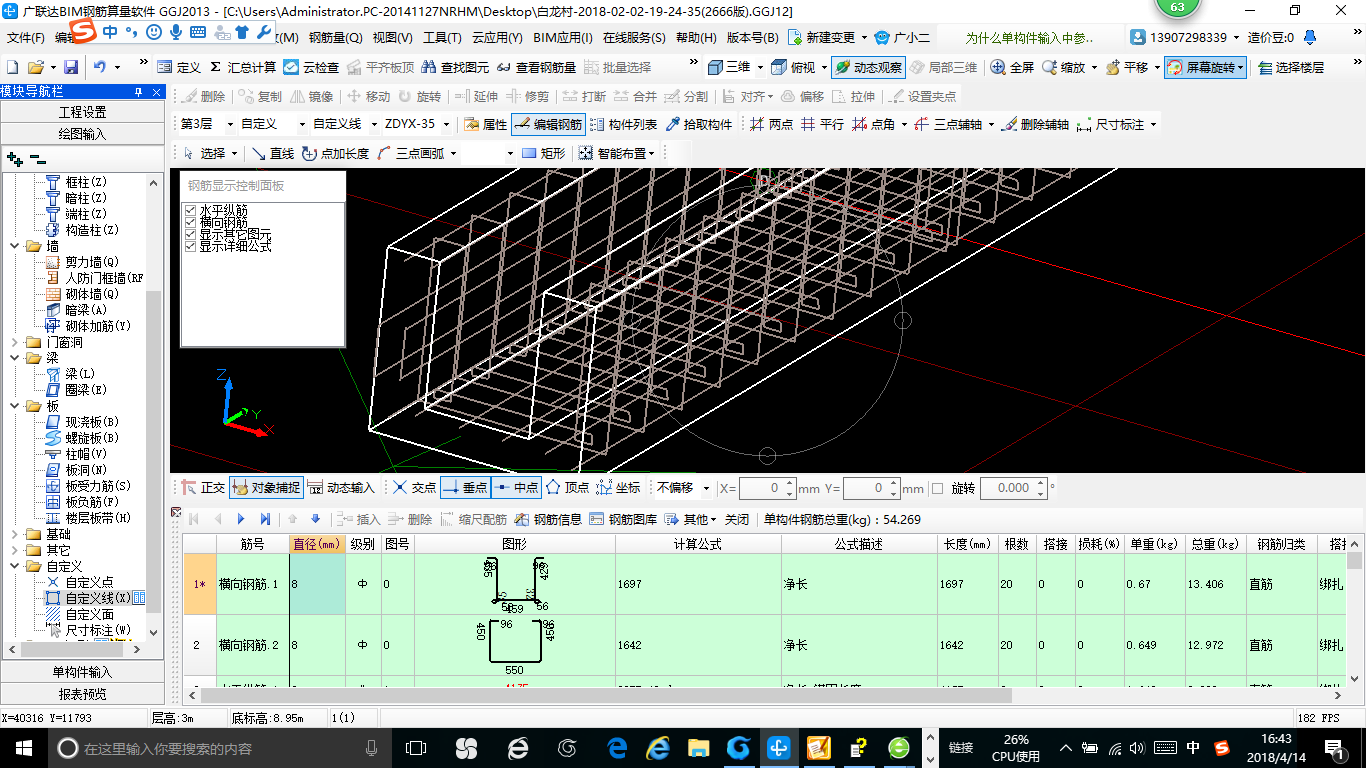Uncheck 水平纵筋 checkbox
Screen dimensions: 1366x768
(190, 210)
